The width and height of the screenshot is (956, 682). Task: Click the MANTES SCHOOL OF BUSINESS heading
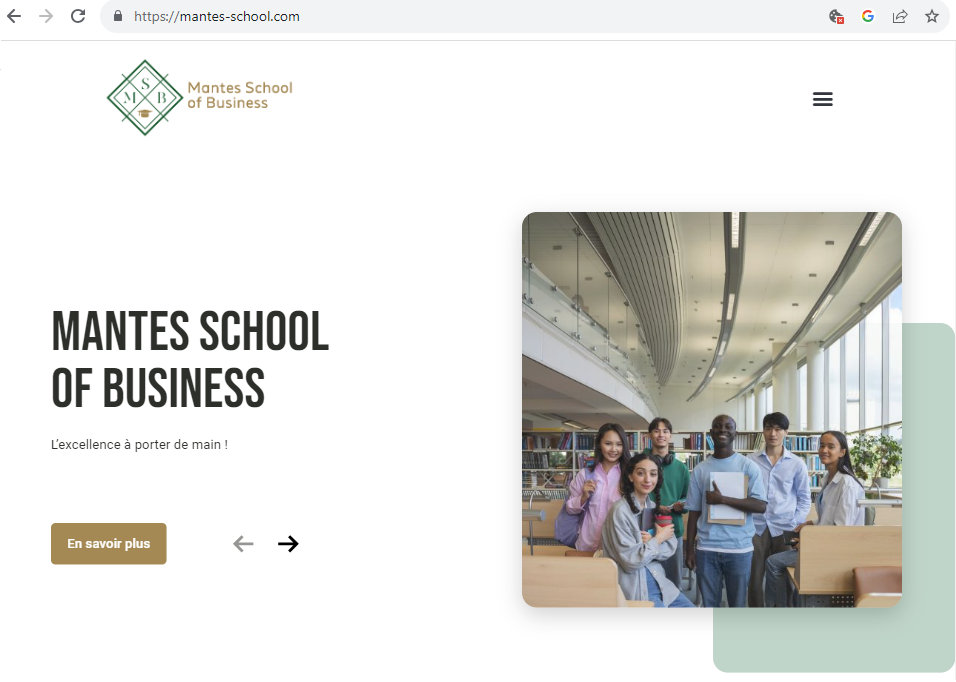click(x=190, y=359)
